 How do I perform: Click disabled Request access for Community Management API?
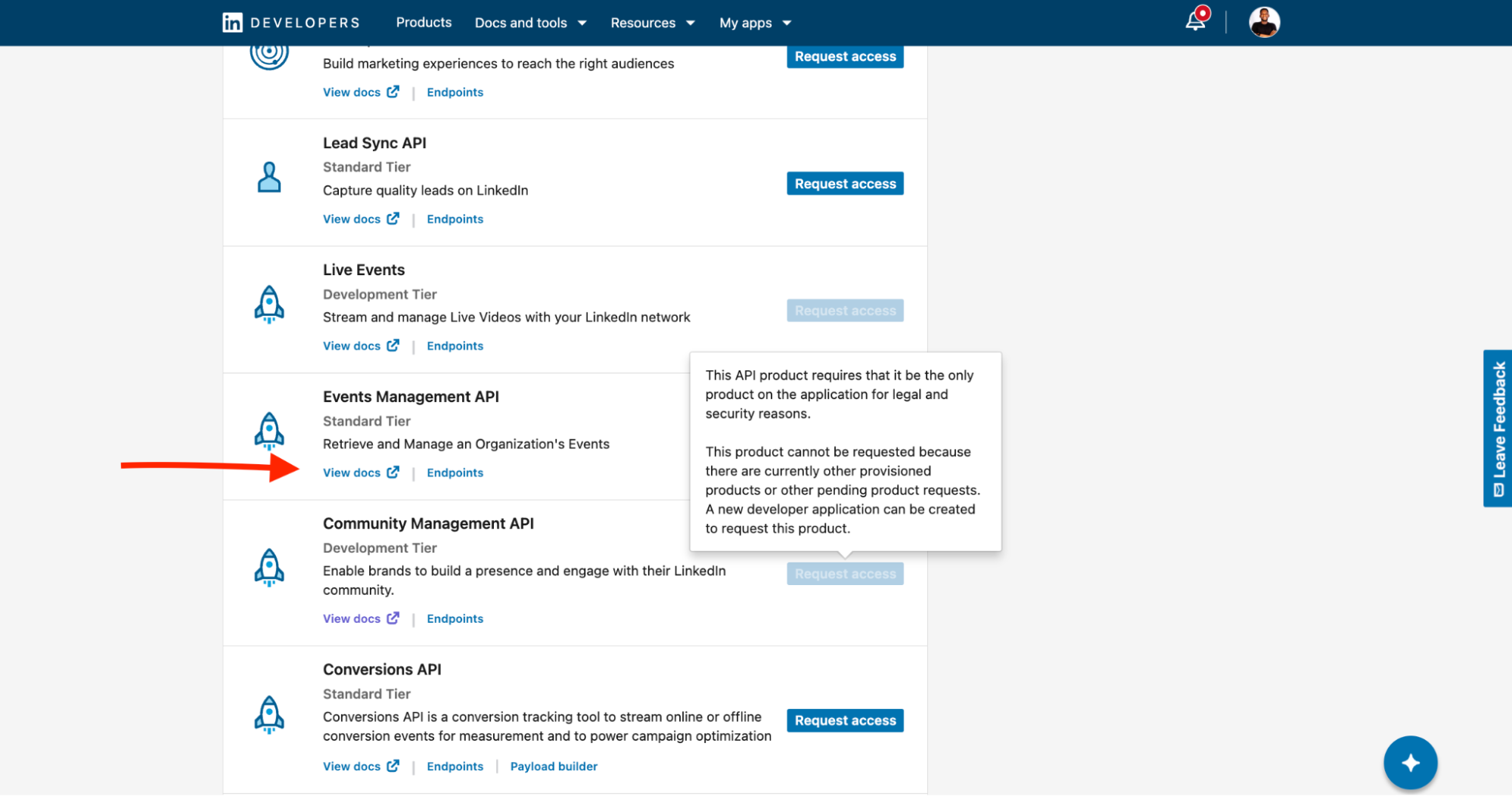coord(845,574)
